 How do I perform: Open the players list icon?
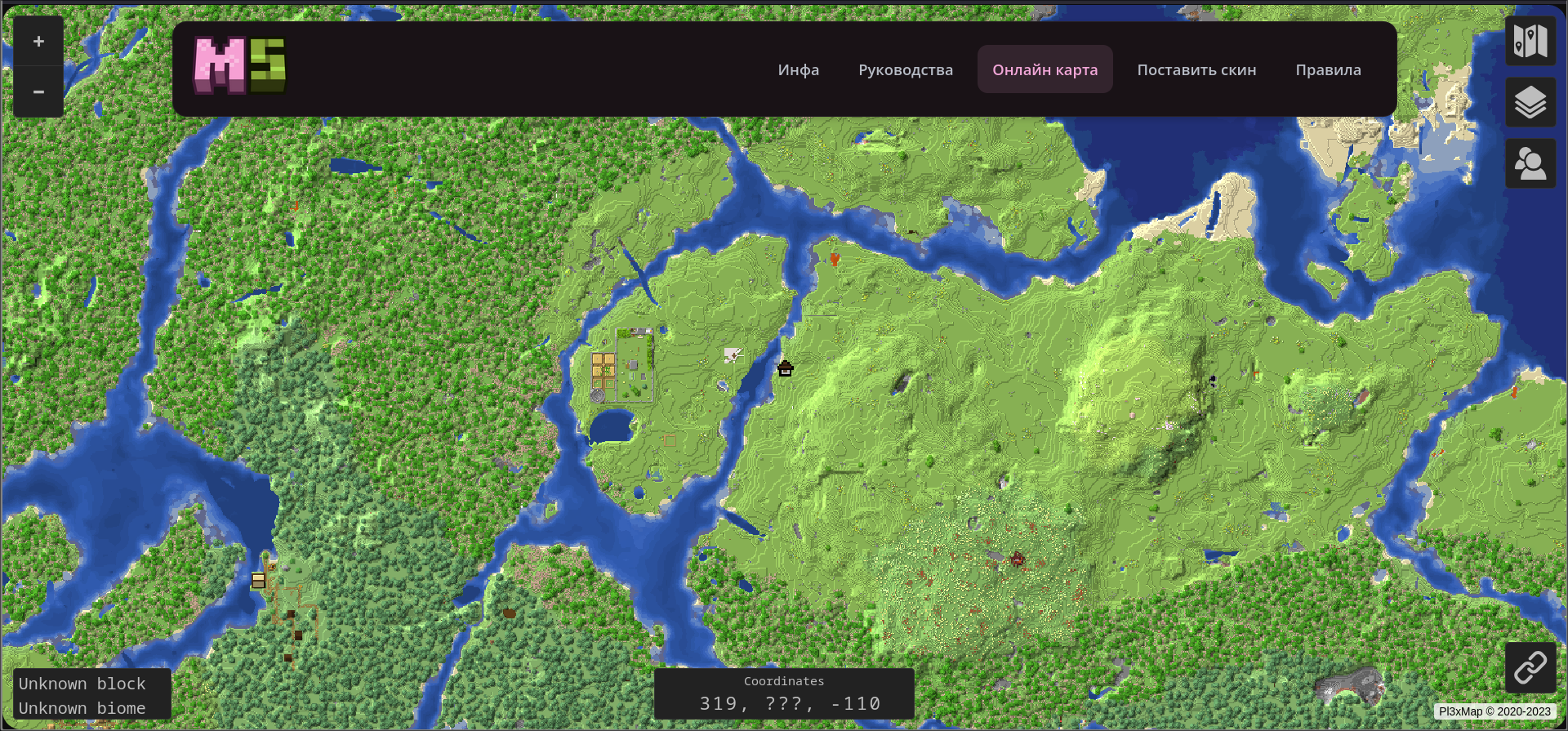1530,163
